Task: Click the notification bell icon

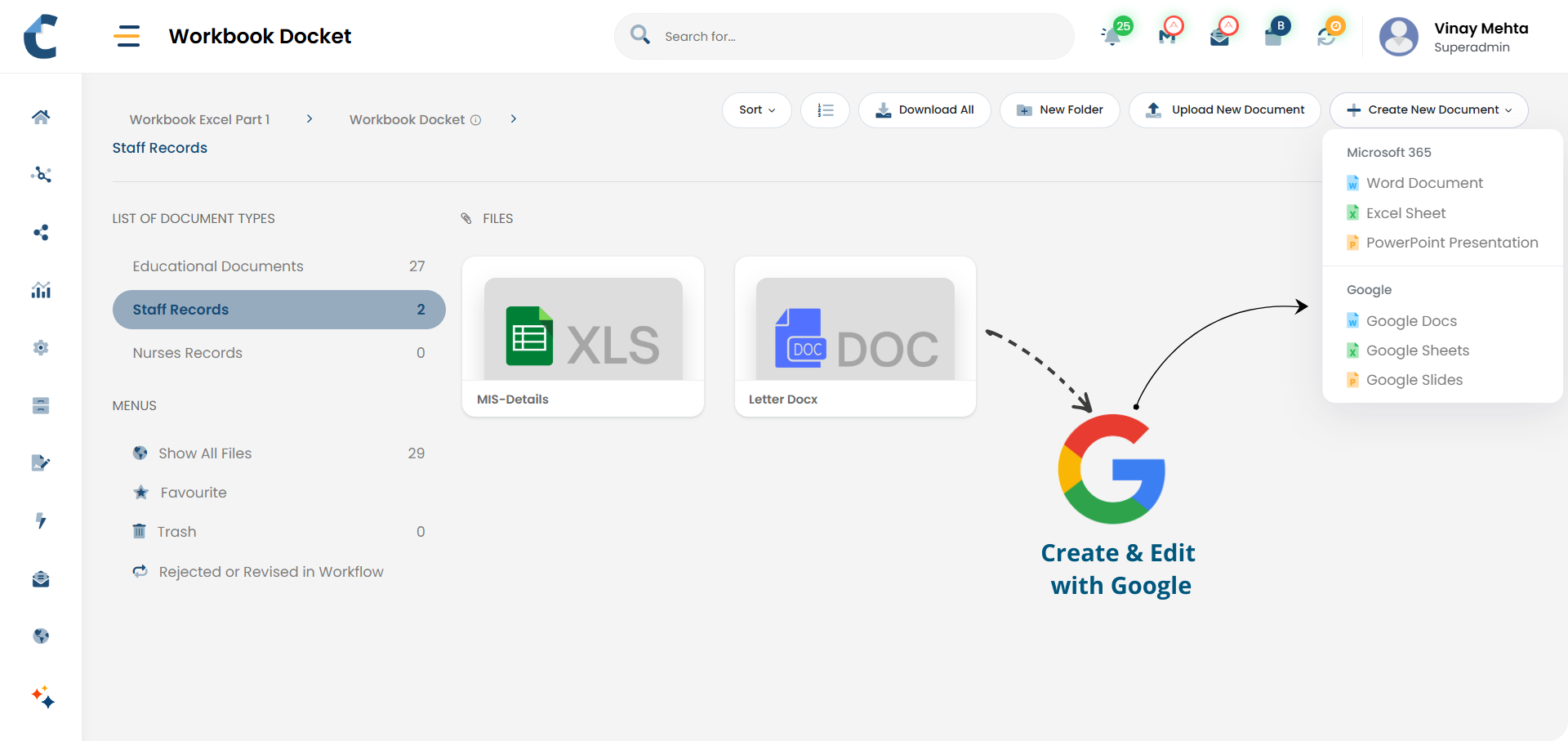Action: tap(1111, 36)
